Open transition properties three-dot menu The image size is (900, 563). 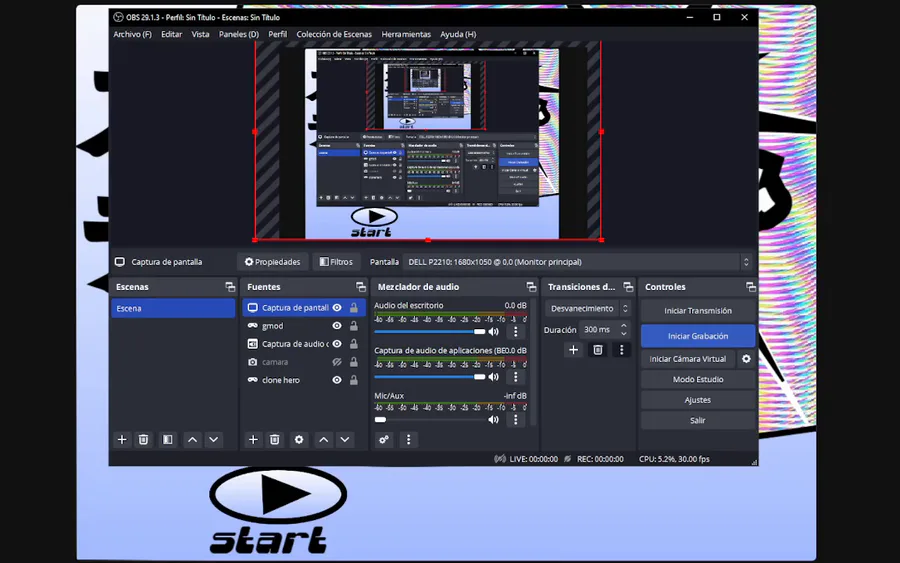click(622, 350)
